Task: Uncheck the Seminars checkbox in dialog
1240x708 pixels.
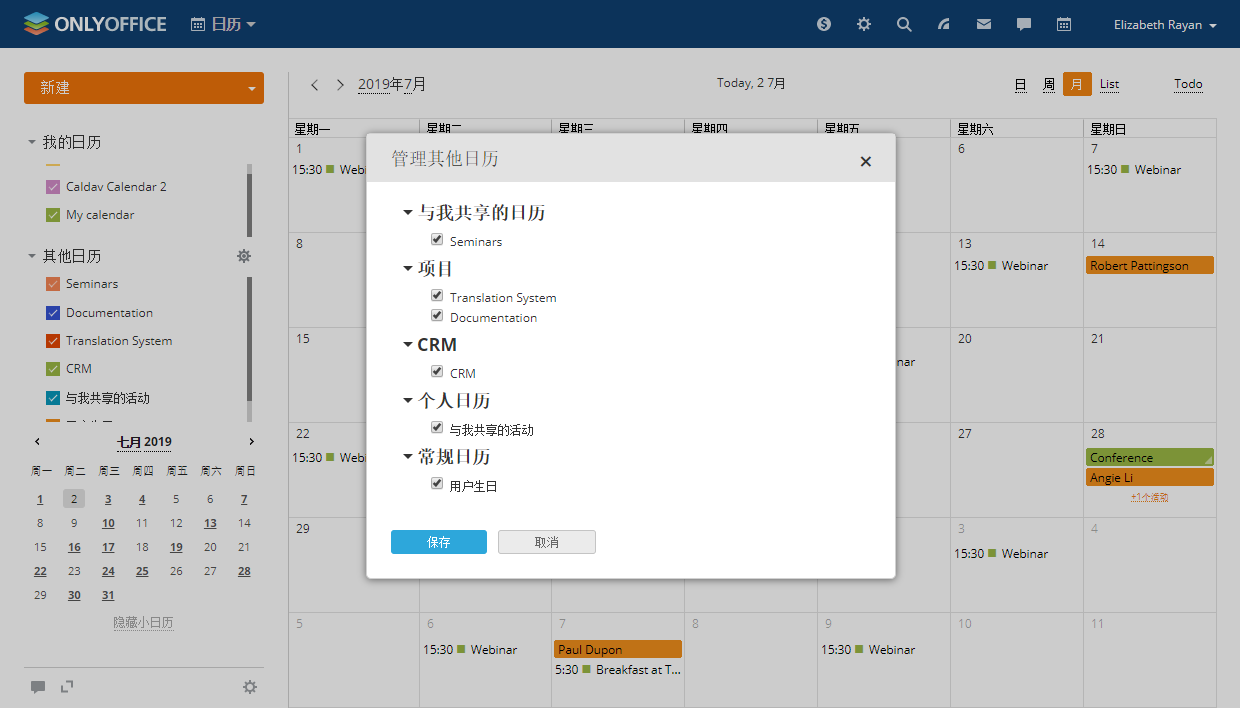Action: pos(437,240)
